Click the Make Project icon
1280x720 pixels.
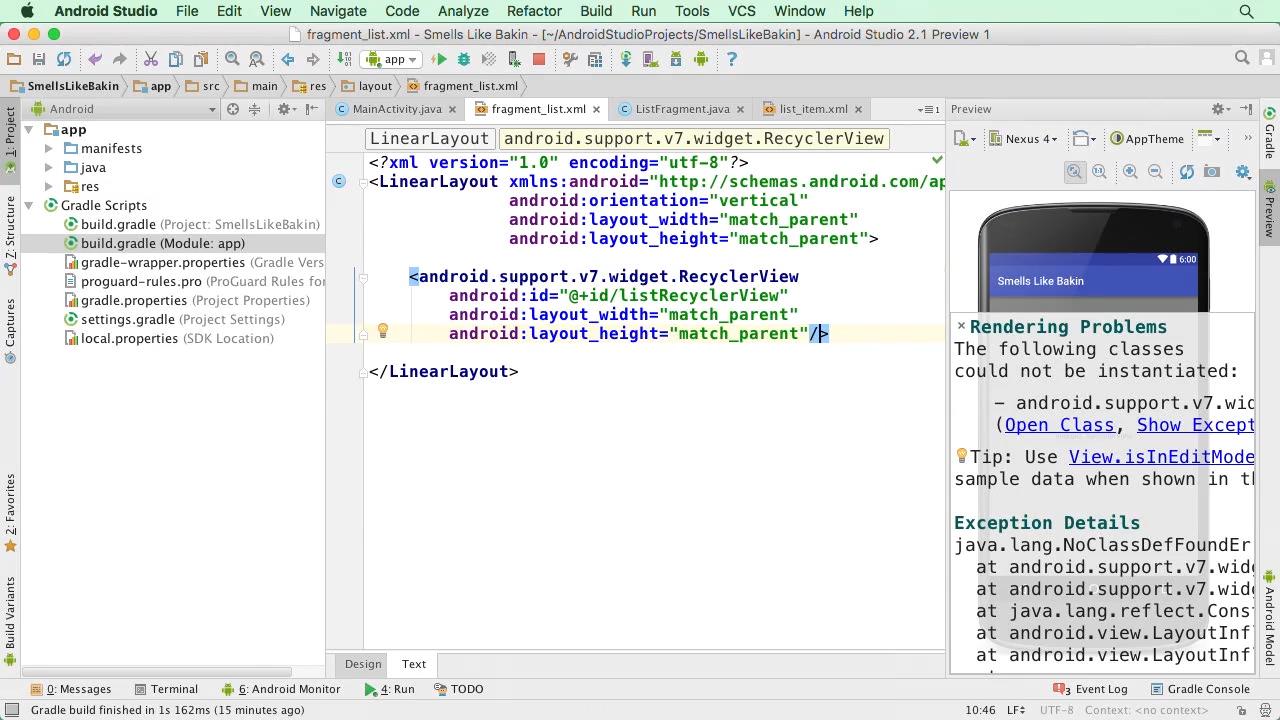[x=345, y=60]
